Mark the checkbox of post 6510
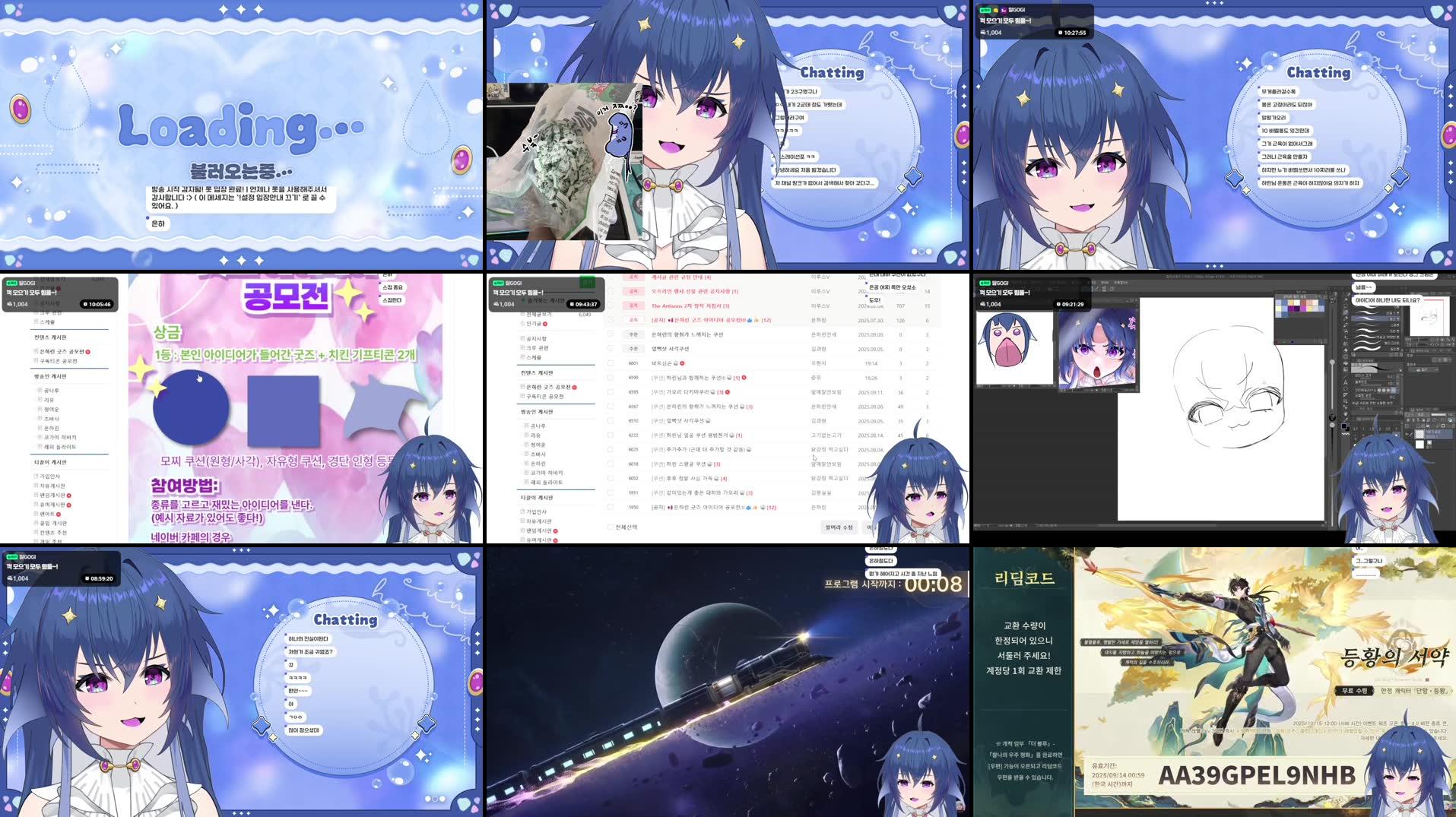Image resolution: width=1456 pixels, height=817 pixels. [611, 420]
